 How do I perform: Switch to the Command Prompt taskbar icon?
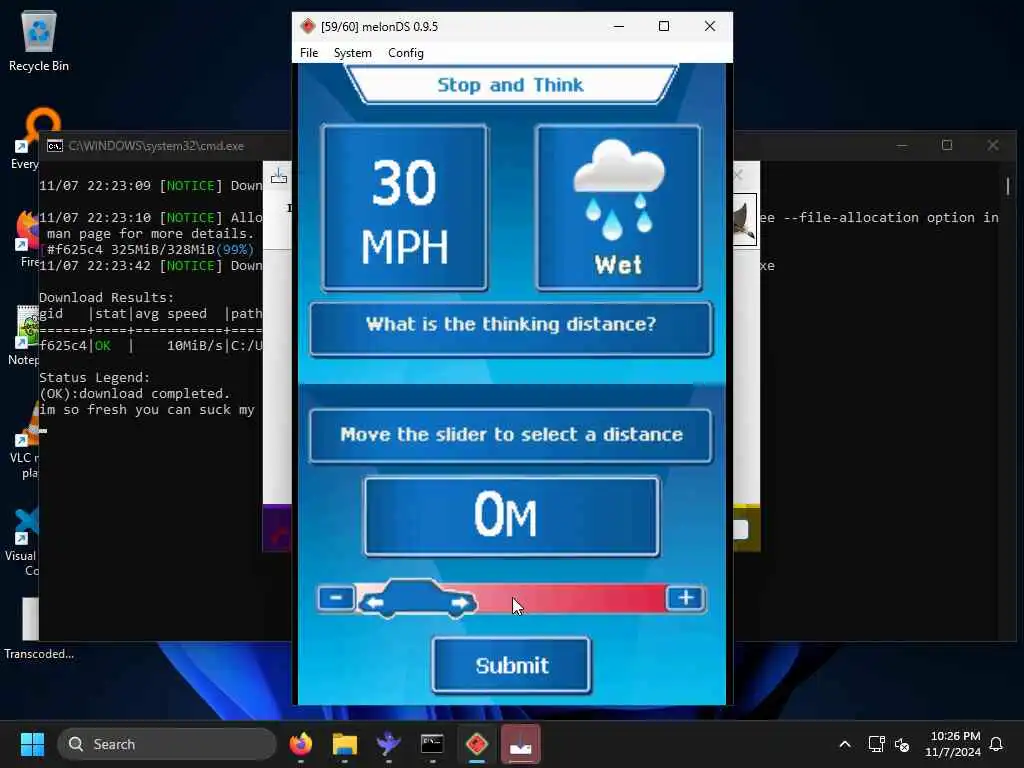click(x=432, y=744)
